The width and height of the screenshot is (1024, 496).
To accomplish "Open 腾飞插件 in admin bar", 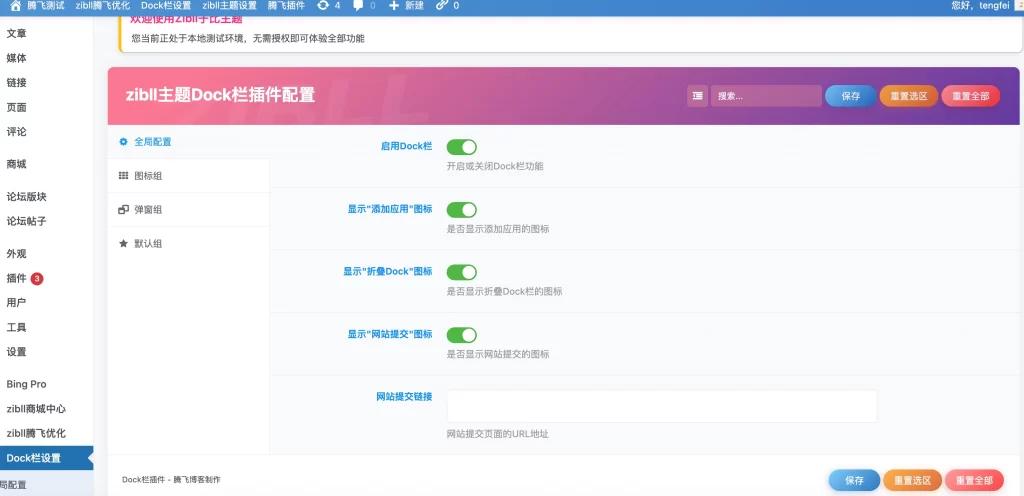I will tap(286, 5).
